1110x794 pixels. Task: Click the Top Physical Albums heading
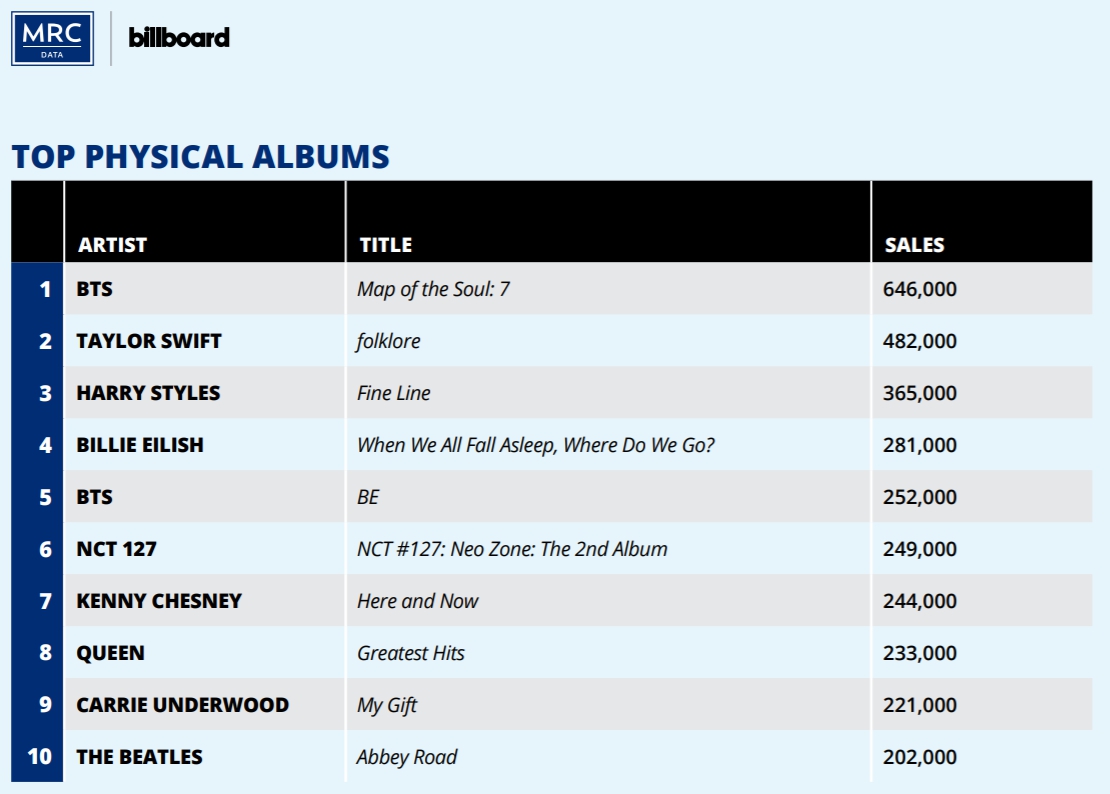[x=200, y=157]
